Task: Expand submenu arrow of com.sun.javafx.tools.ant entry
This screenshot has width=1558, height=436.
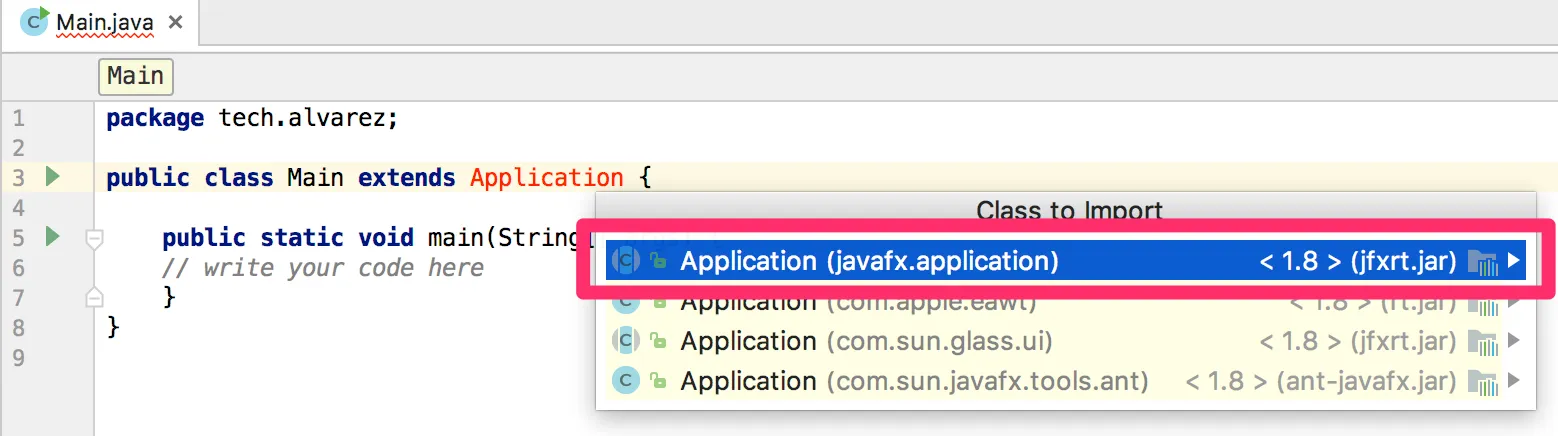Action: (1513, 381)
